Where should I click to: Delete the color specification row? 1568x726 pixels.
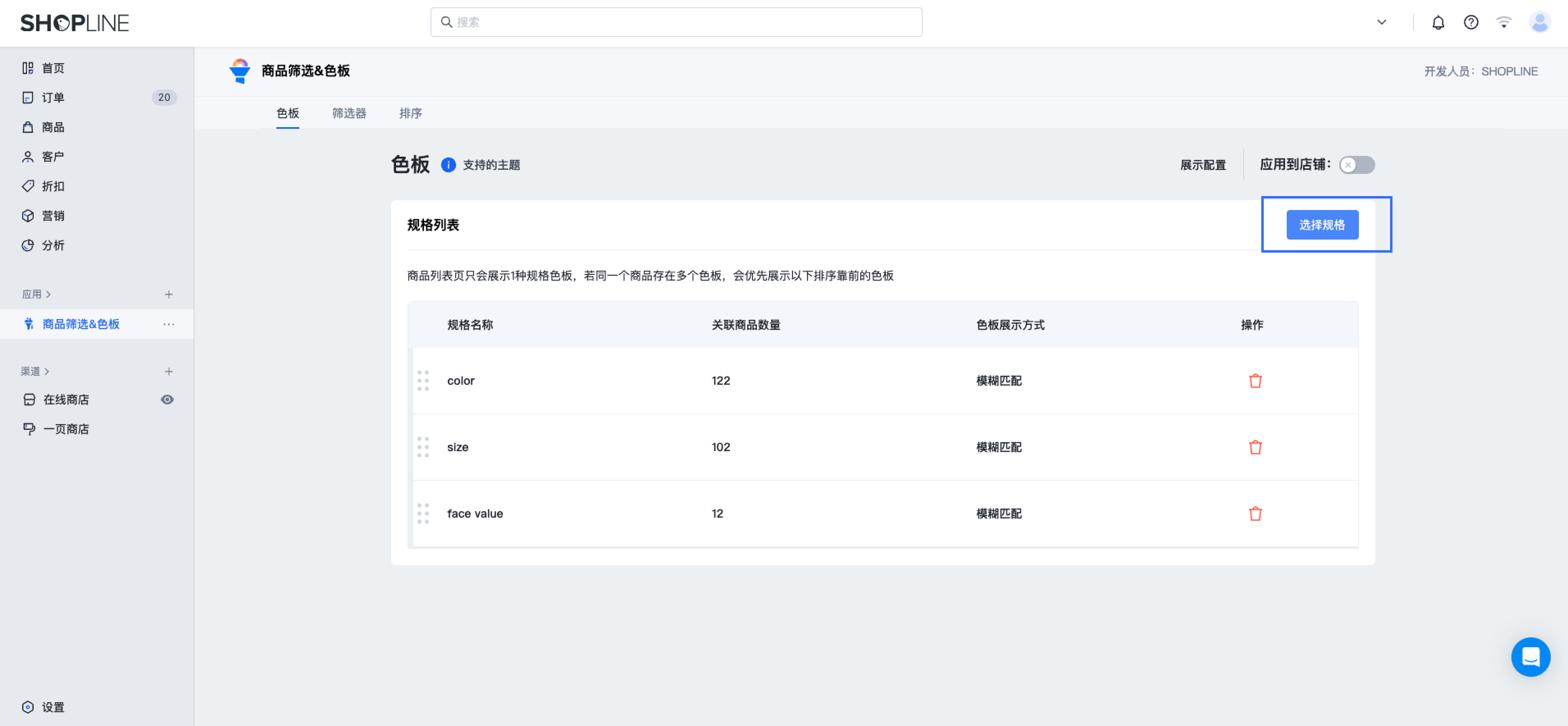(x=1256, y=380)
